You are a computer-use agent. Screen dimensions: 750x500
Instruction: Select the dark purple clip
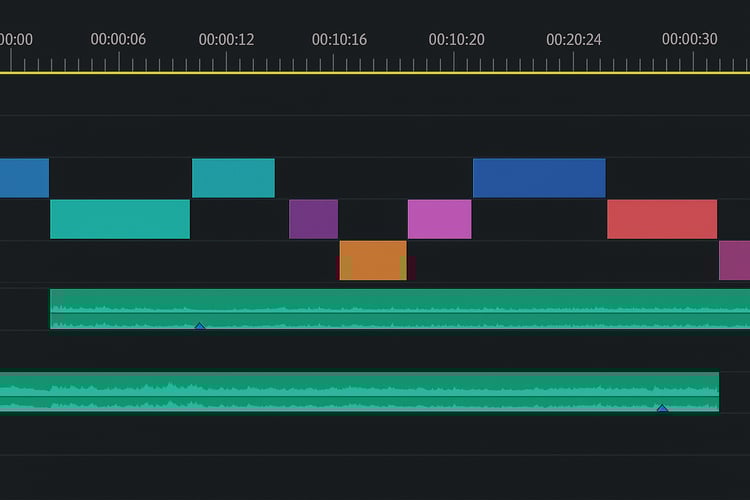pyautogui.click(x=313, y=219)
